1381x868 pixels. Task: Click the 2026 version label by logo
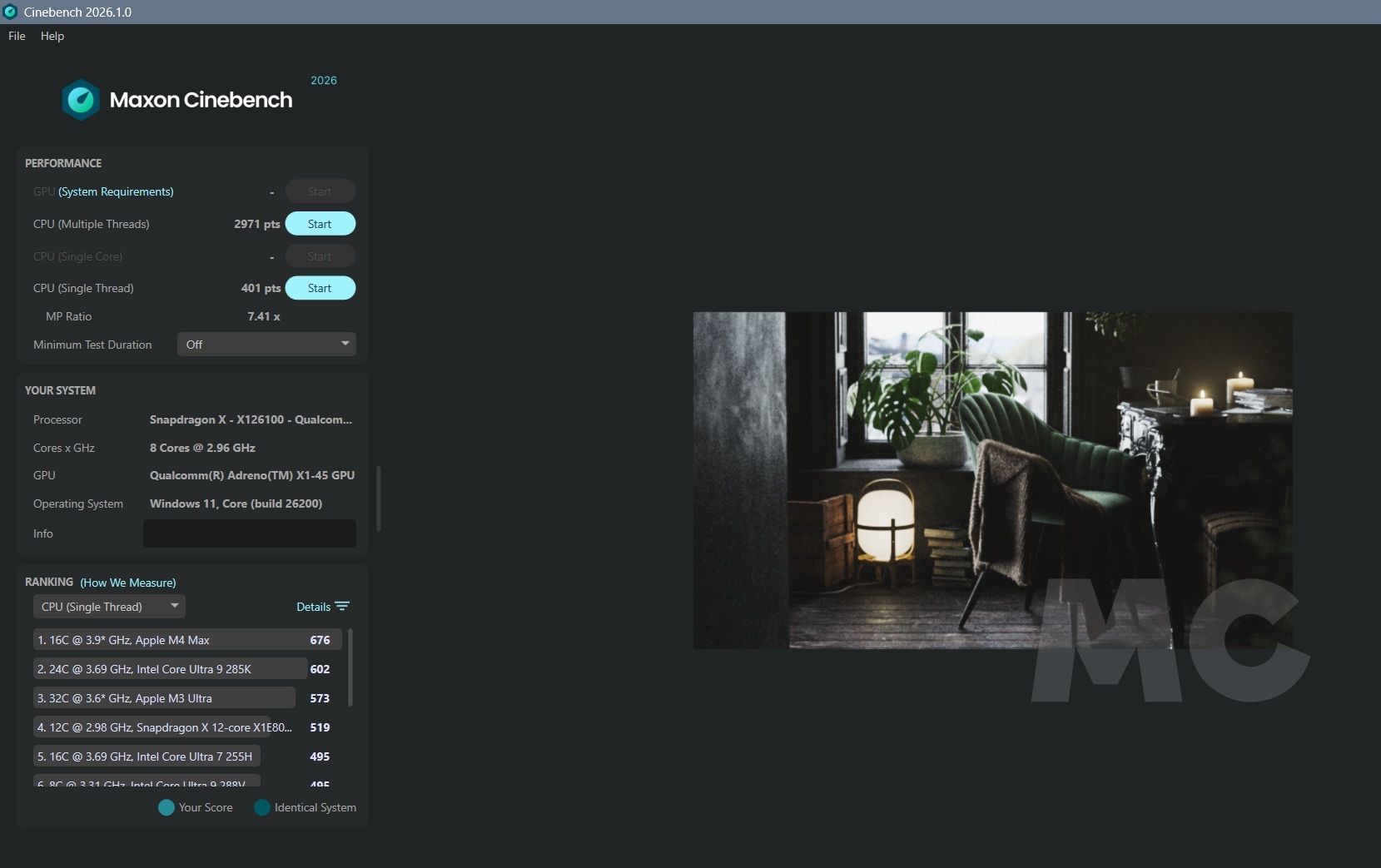324,80
